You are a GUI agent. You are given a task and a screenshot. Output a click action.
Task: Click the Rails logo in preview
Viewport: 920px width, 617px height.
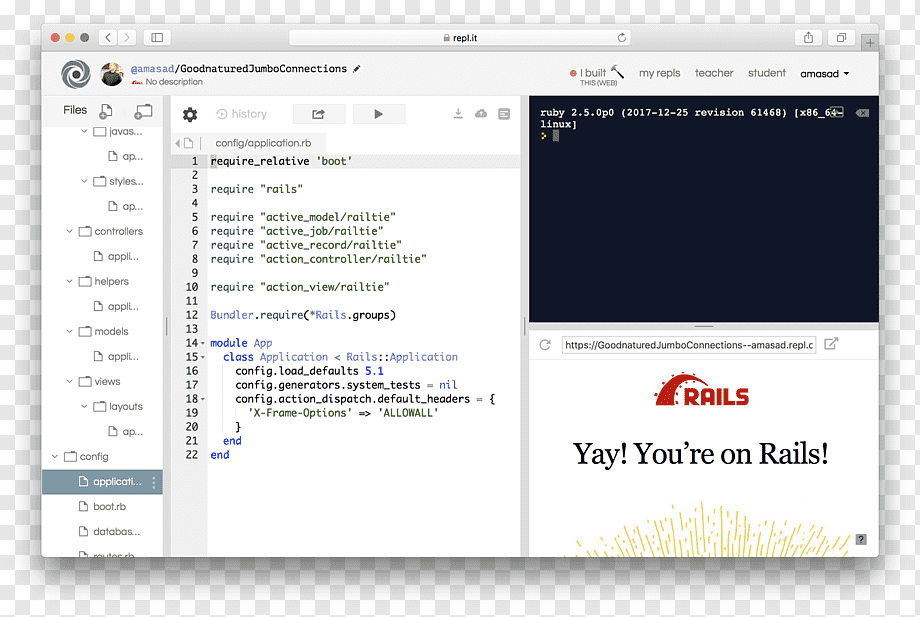701,390
